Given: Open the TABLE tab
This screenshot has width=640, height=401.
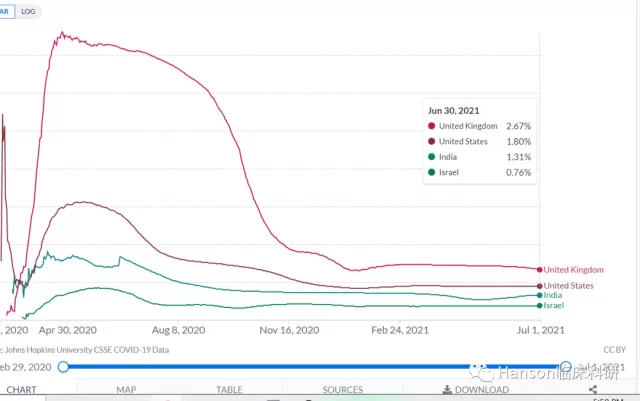Looking at the screenshot, I should (x=229, y=390).
